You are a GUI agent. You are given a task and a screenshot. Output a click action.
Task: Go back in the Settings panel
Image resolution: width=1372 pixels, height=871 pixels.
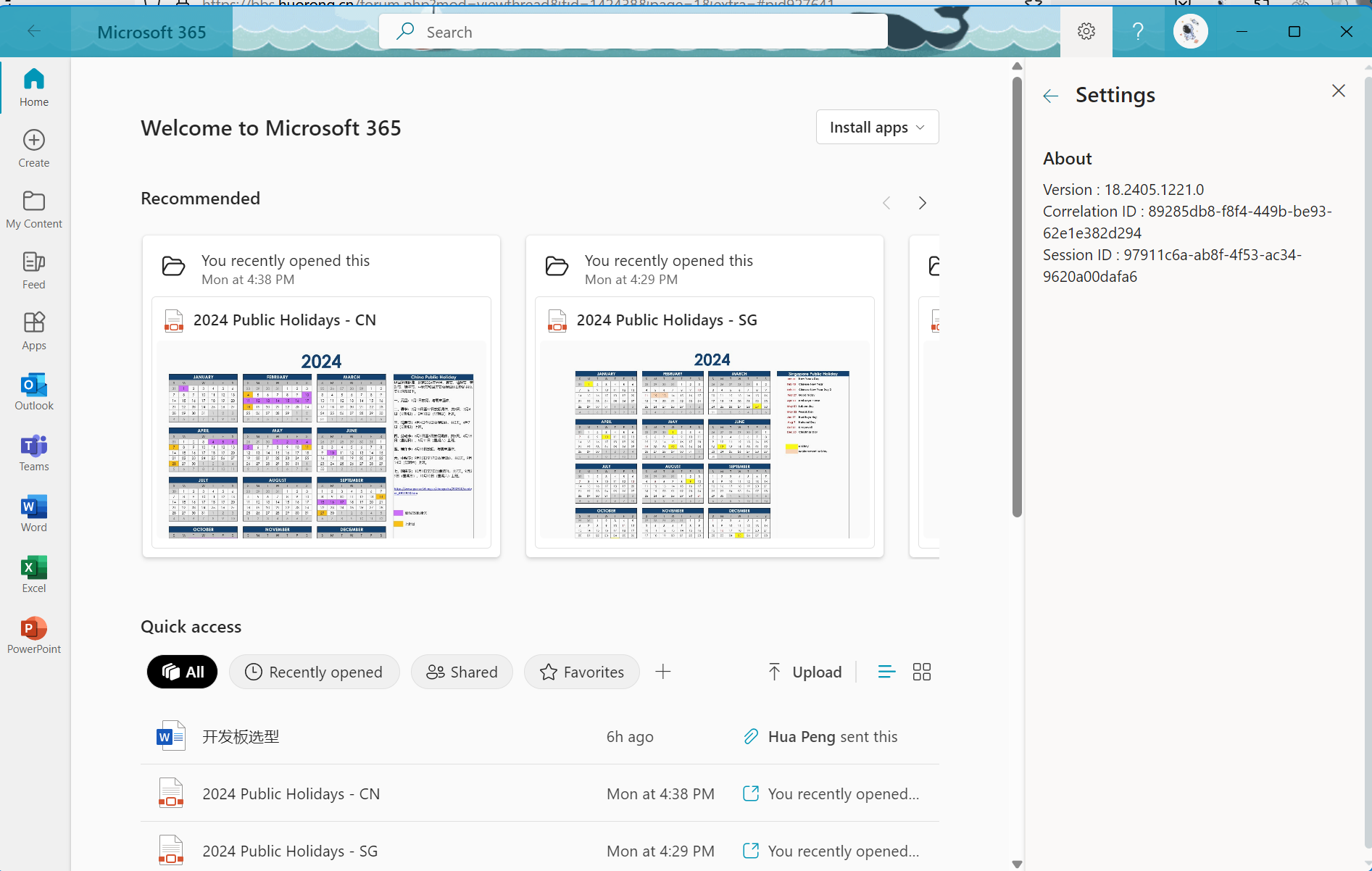tap(1051, 96)
